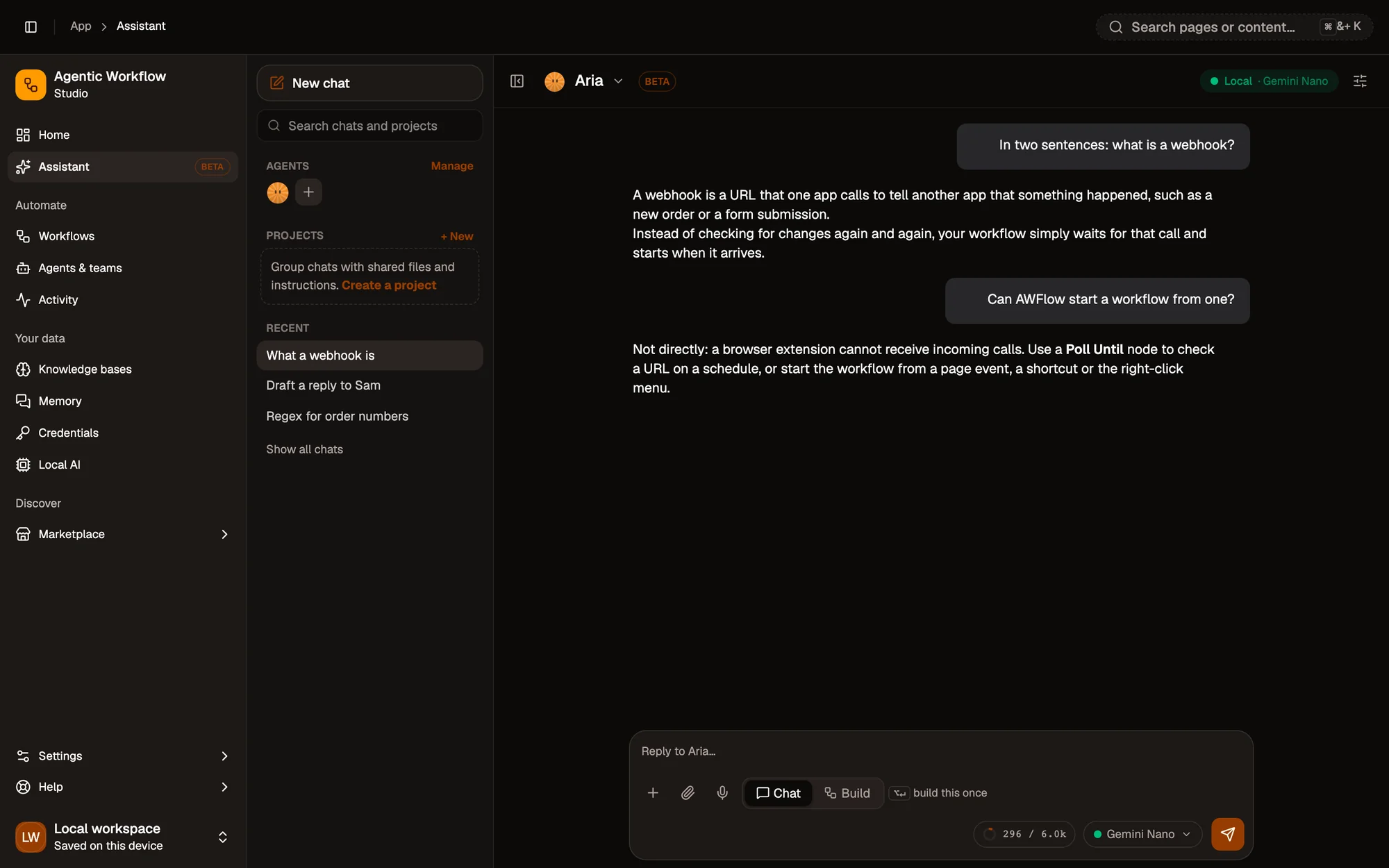
Task: Open Local AI page
Action: [122, 465]
